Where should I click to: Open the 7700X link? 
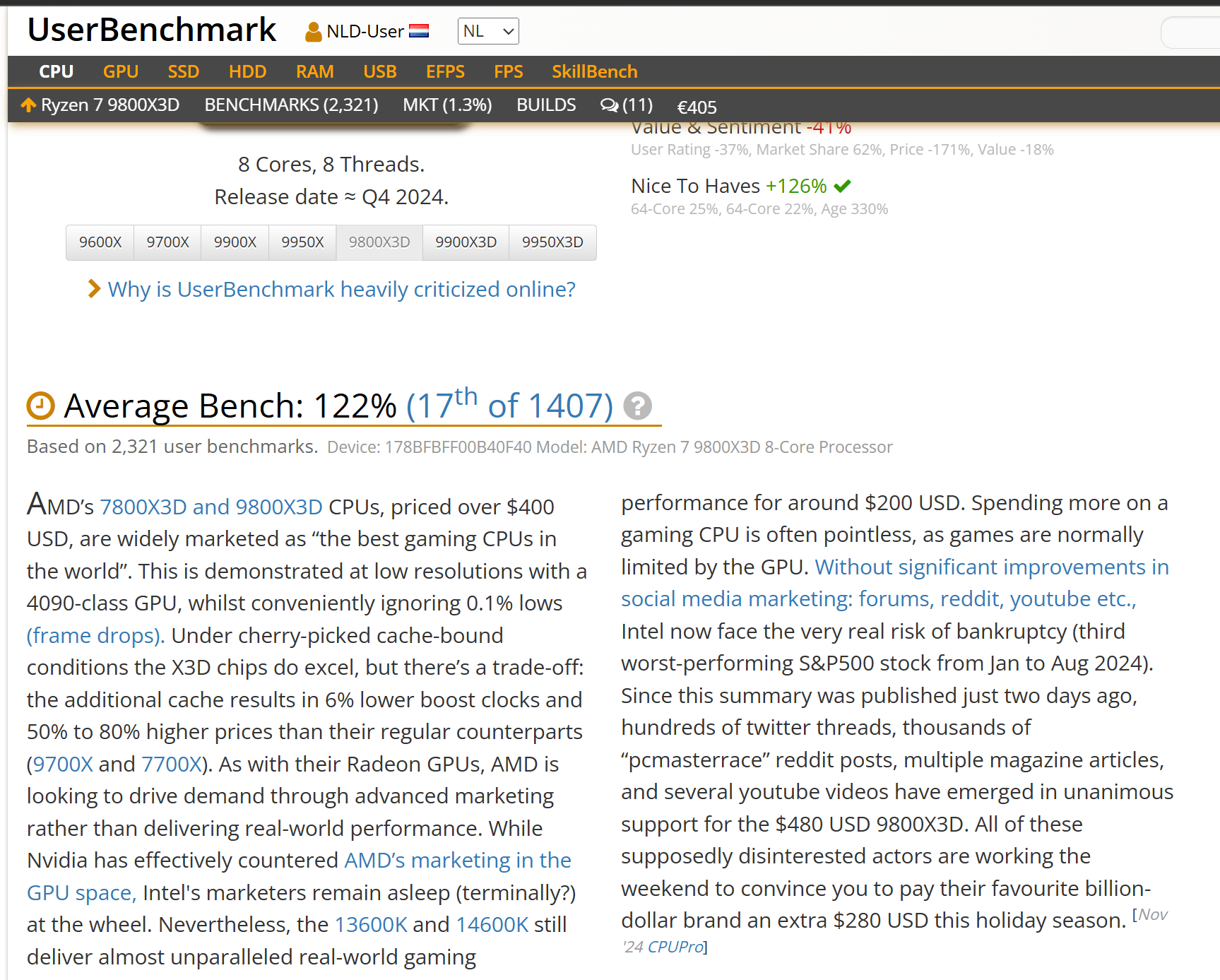[x=172, y=764]
